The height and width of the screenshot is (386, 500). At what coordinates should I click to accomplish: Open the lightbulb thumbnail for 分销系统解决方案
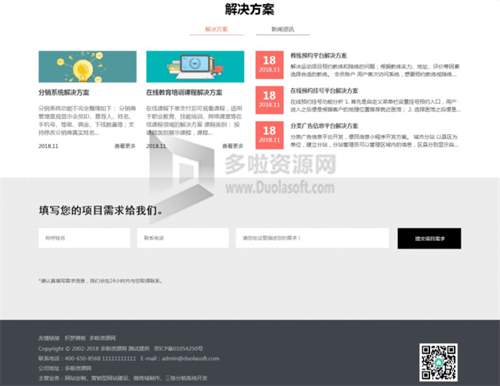tap(87, 67)
